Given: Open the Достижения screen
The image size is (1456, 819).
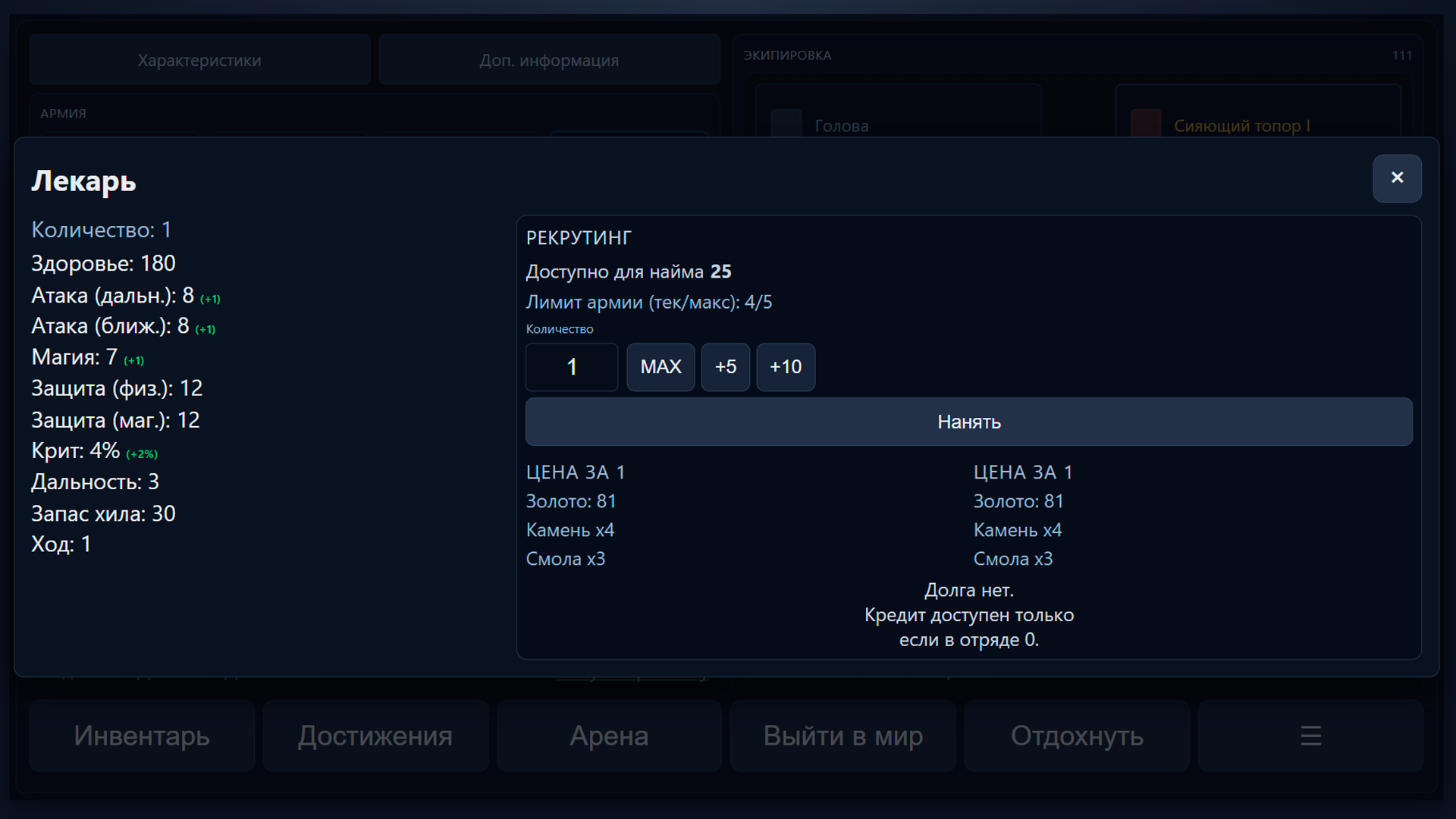Looking at the screenshot, I should (x=375, y=736).
